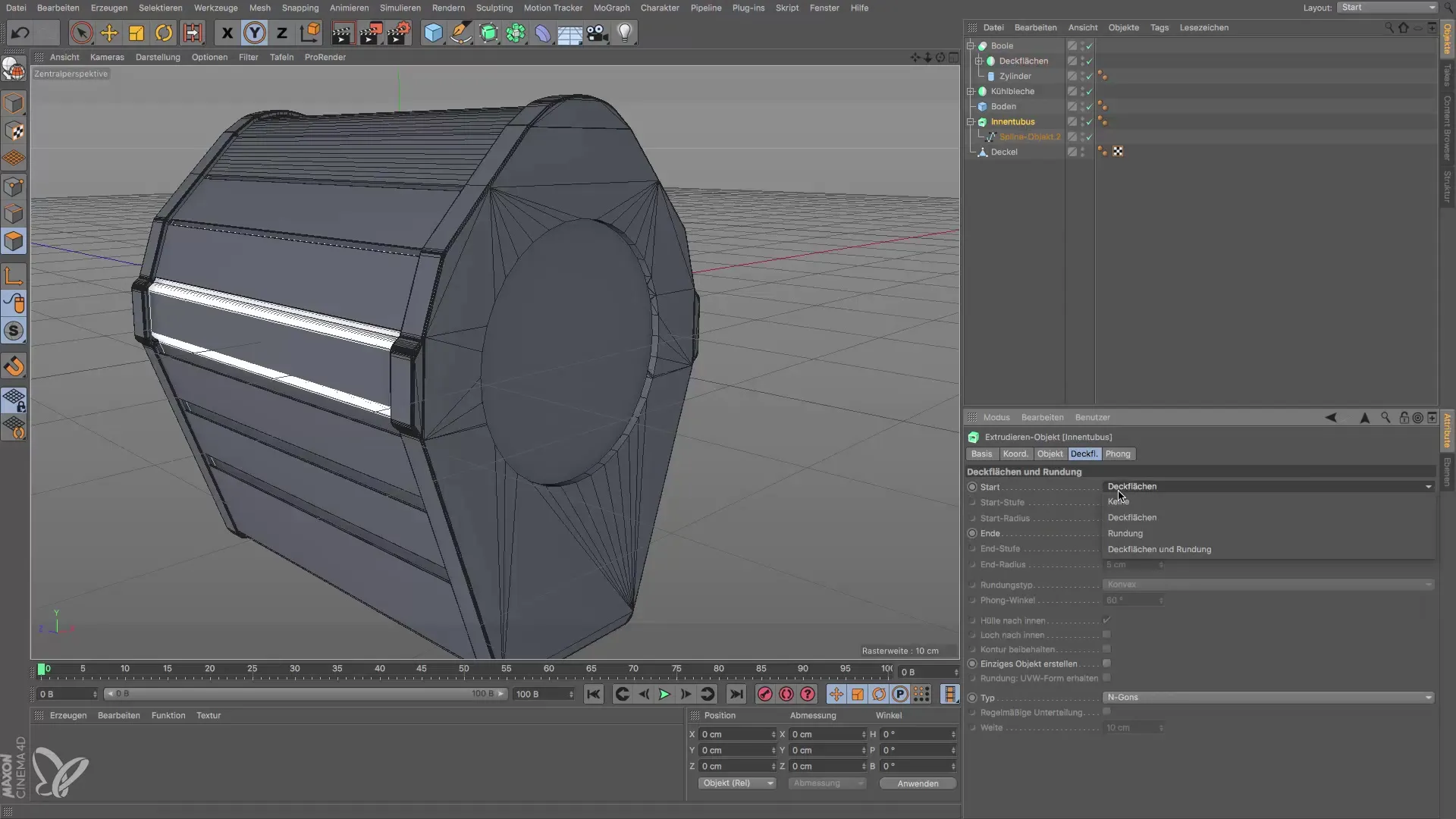
Task: Open the generators subdivision icon
Action: click(488, 33)
